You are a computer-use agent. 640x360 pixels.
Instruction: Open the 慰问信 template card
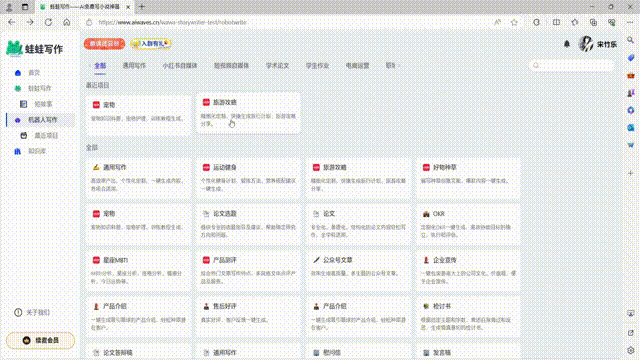(x=358, y=352)
